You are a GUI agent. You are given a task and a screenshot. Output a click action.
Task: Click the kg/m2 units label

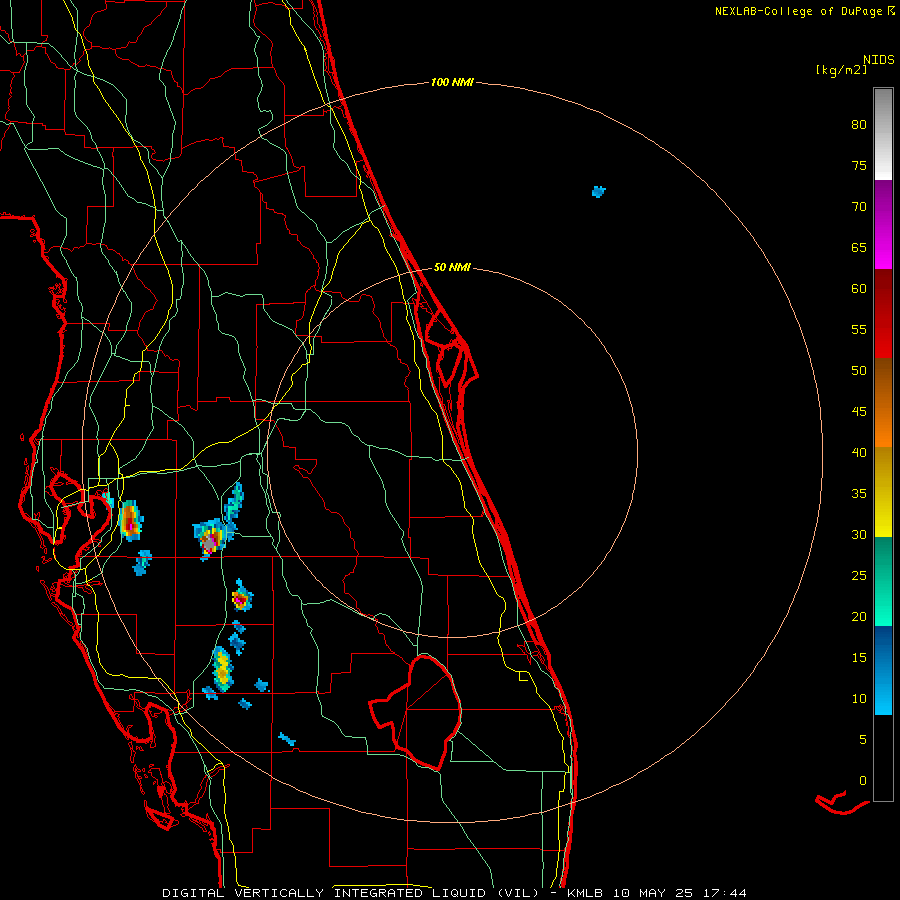(841, 70)
